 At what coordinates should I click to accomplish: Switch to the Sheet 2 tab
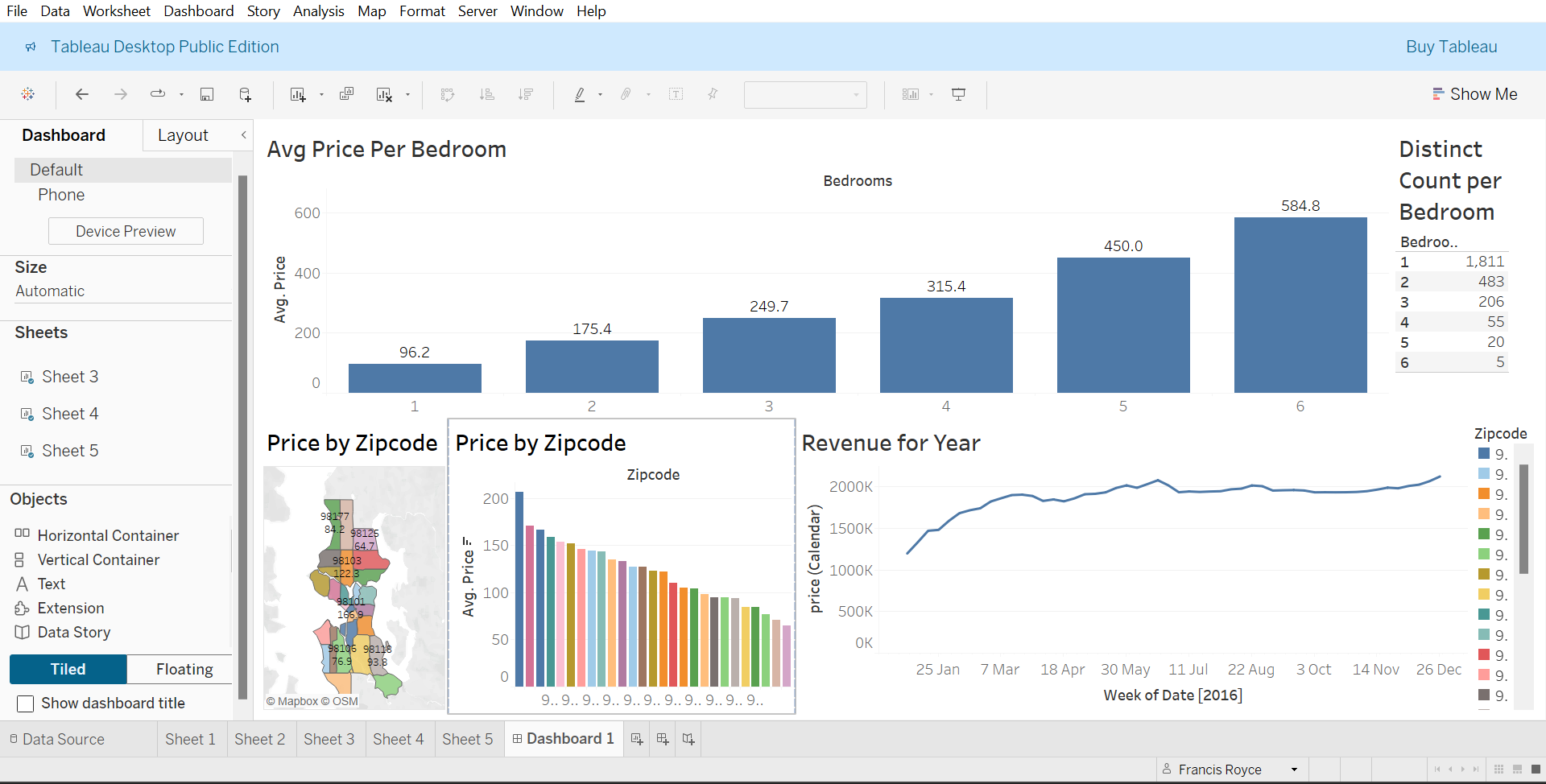(x=260, y=738)
